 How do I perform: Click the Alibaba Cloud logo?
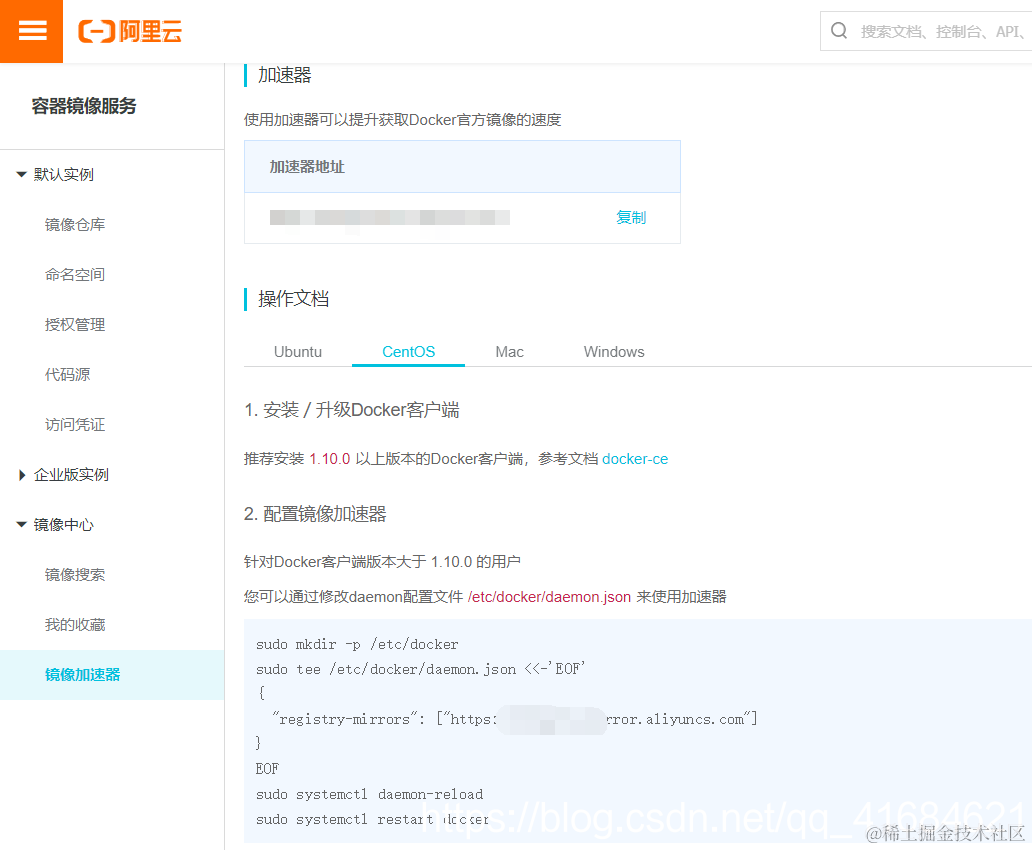tap(130, 31)
